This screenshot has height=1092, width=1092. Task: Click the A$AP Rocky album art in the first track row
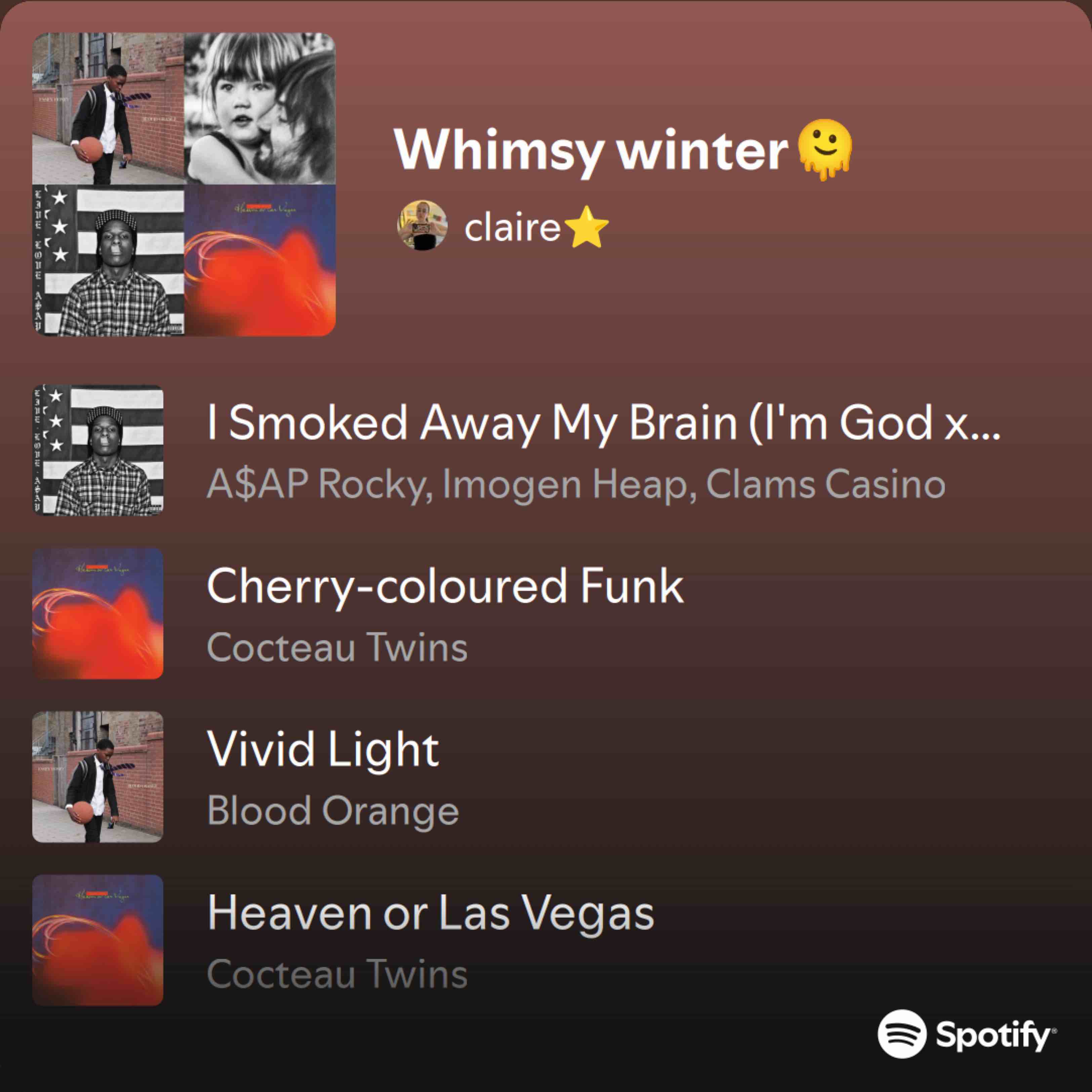coord(98,450)
